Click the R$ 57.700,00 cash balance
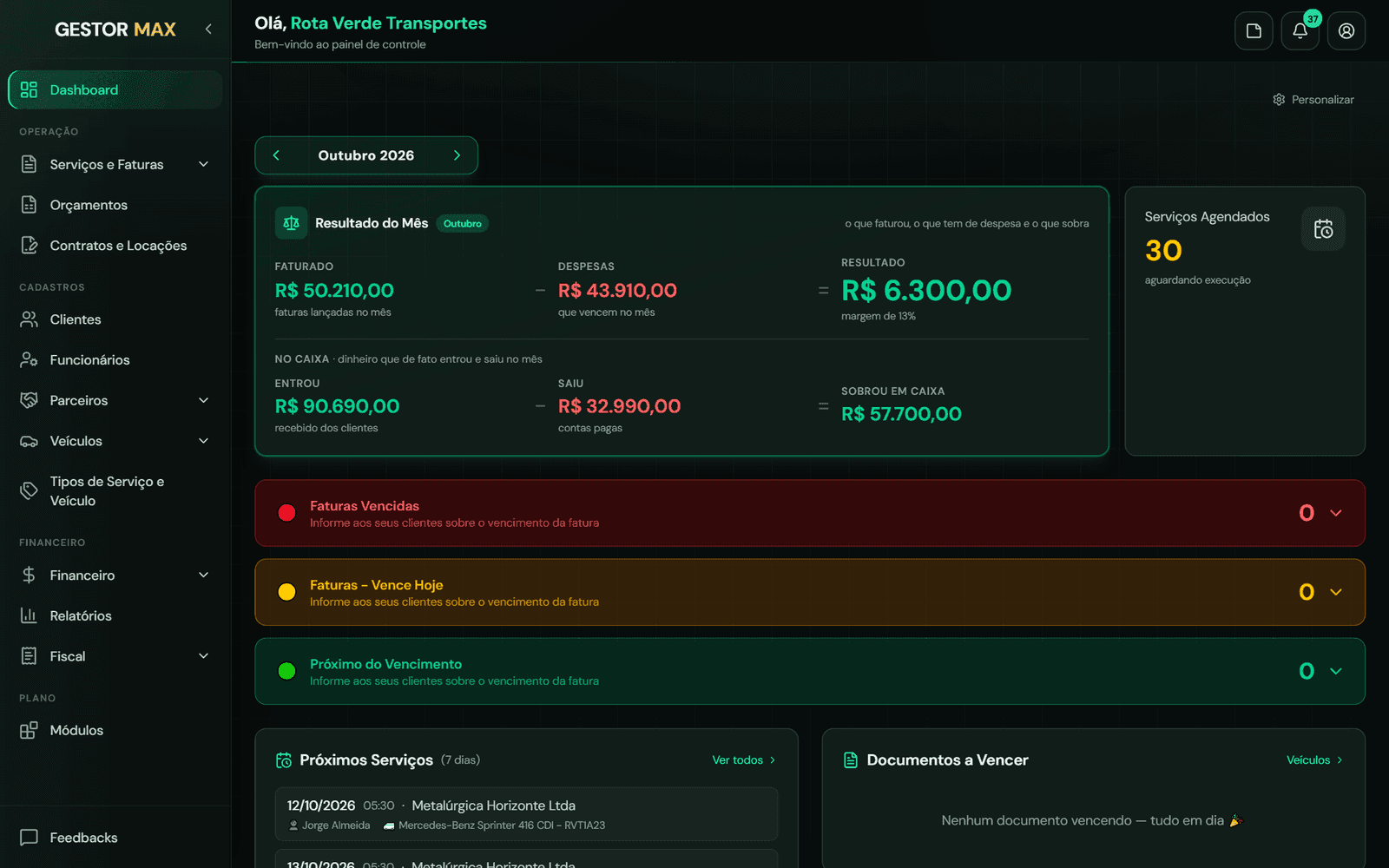The height and width of the screenshot is (868, 1389). tap(901, 414)
